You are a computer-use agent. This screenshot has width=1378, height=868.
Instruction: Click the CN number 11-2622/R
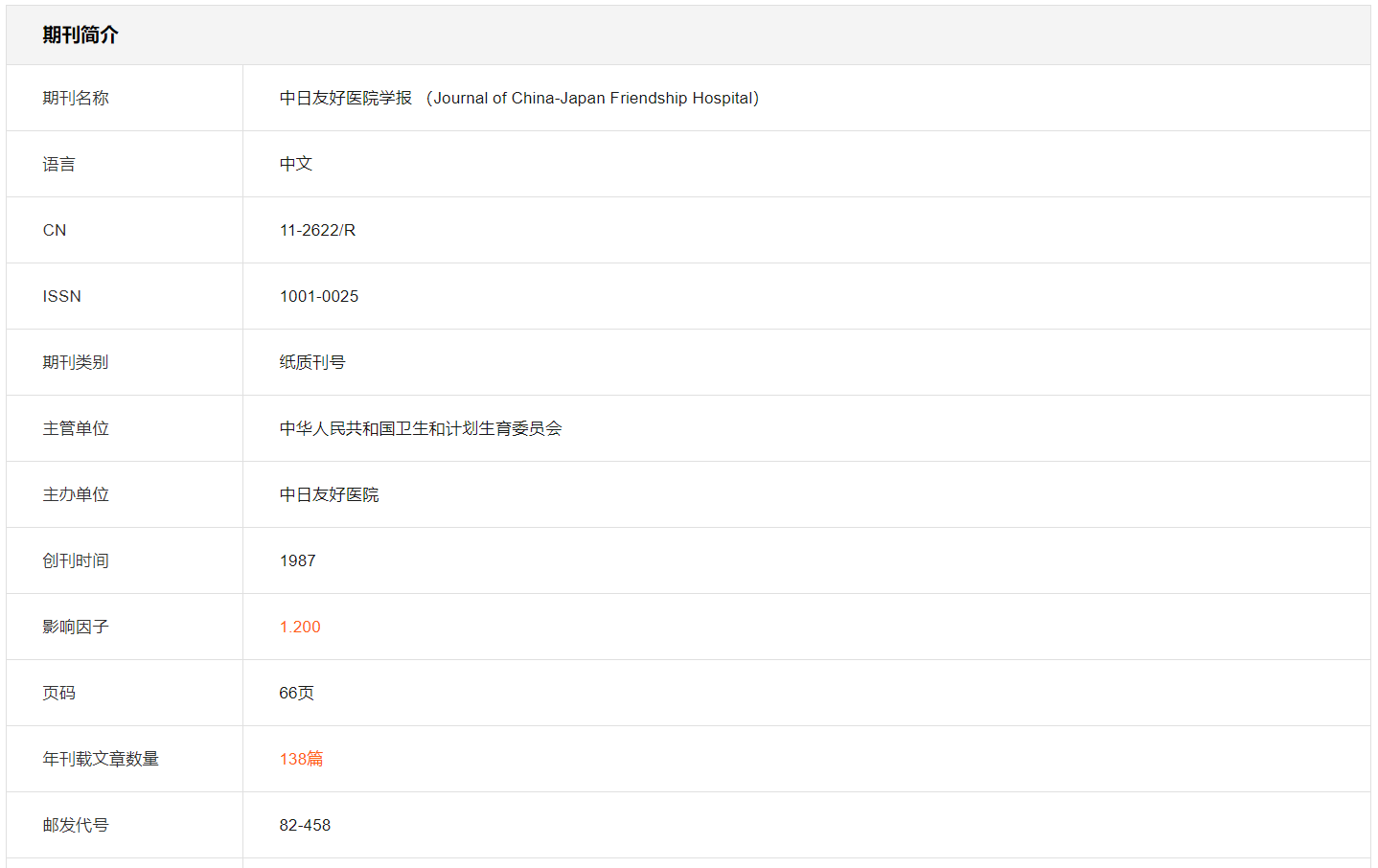[317, 230]
